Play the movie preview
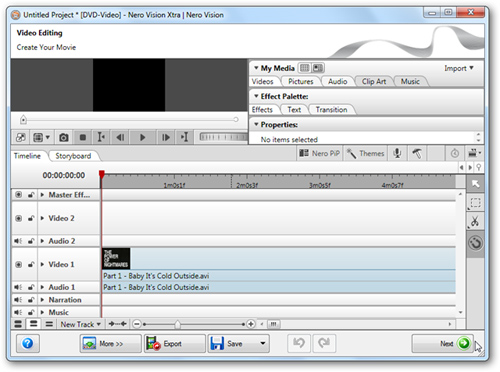 142,137
